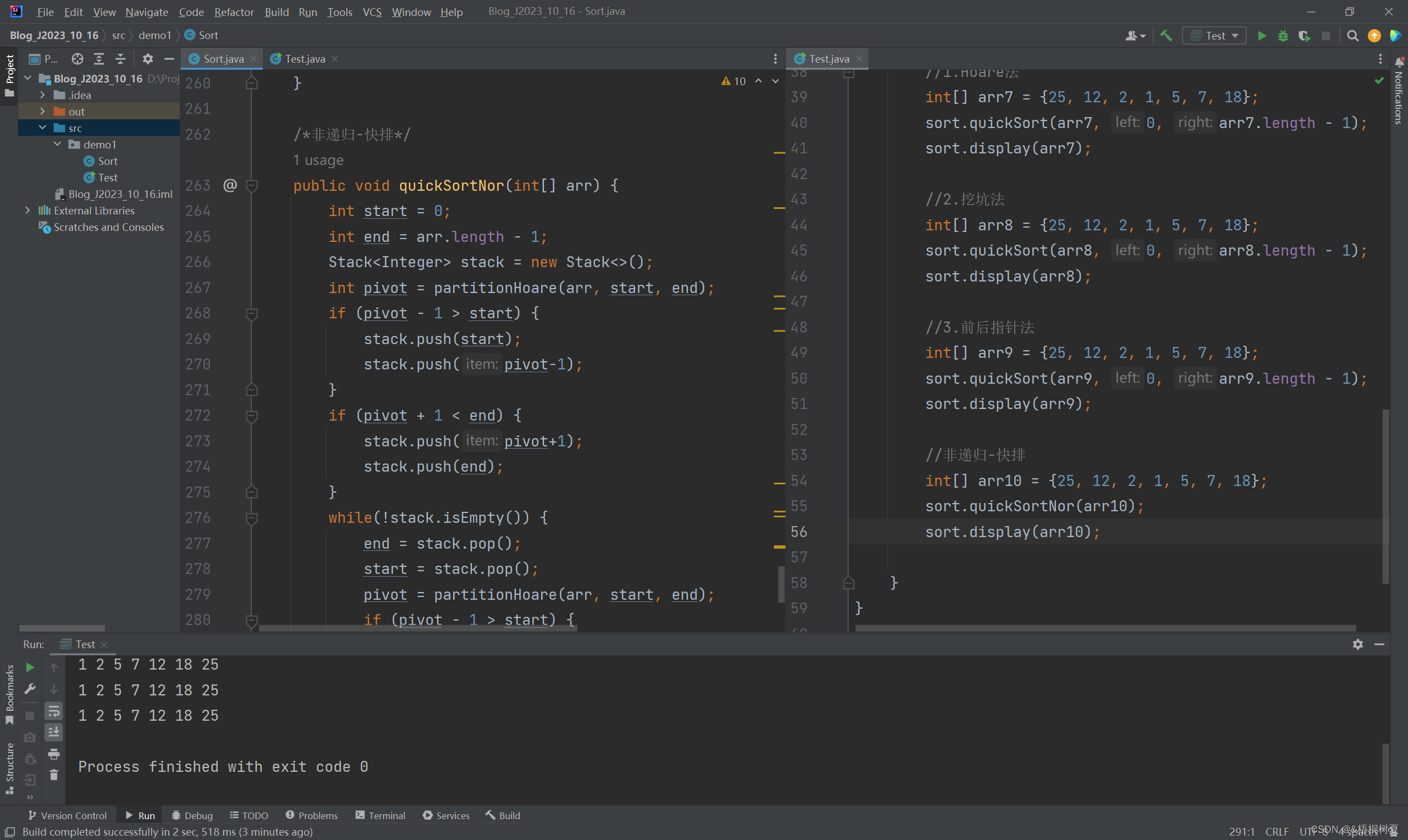Open the Build tool window
This screenshot has height=840, width=1408.
pos(503,815)
